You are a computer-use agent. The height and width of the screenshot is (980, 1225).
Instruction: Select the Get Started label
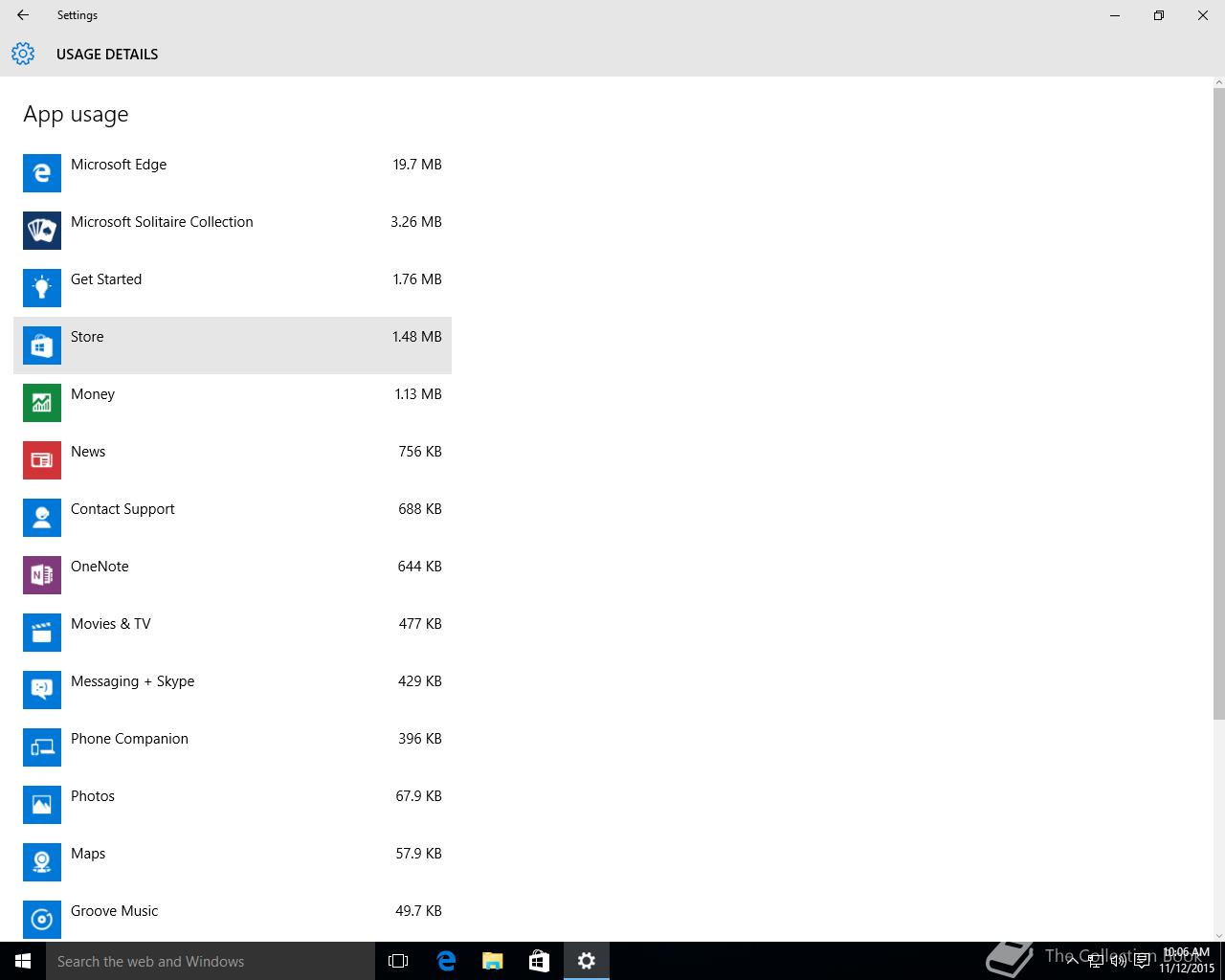[106, 279]
